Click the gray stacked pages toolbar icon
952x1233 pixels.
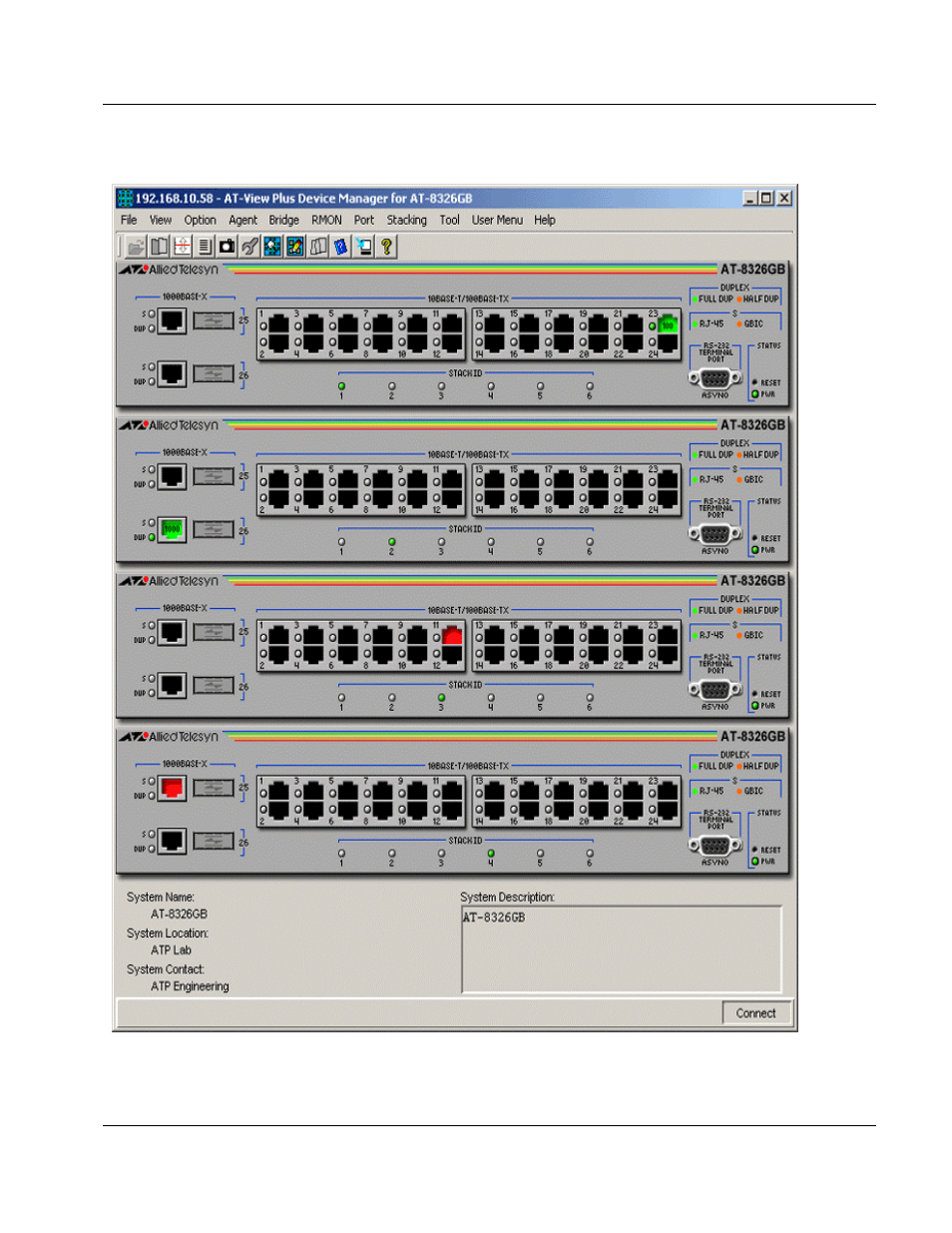[x=318, y=246]
